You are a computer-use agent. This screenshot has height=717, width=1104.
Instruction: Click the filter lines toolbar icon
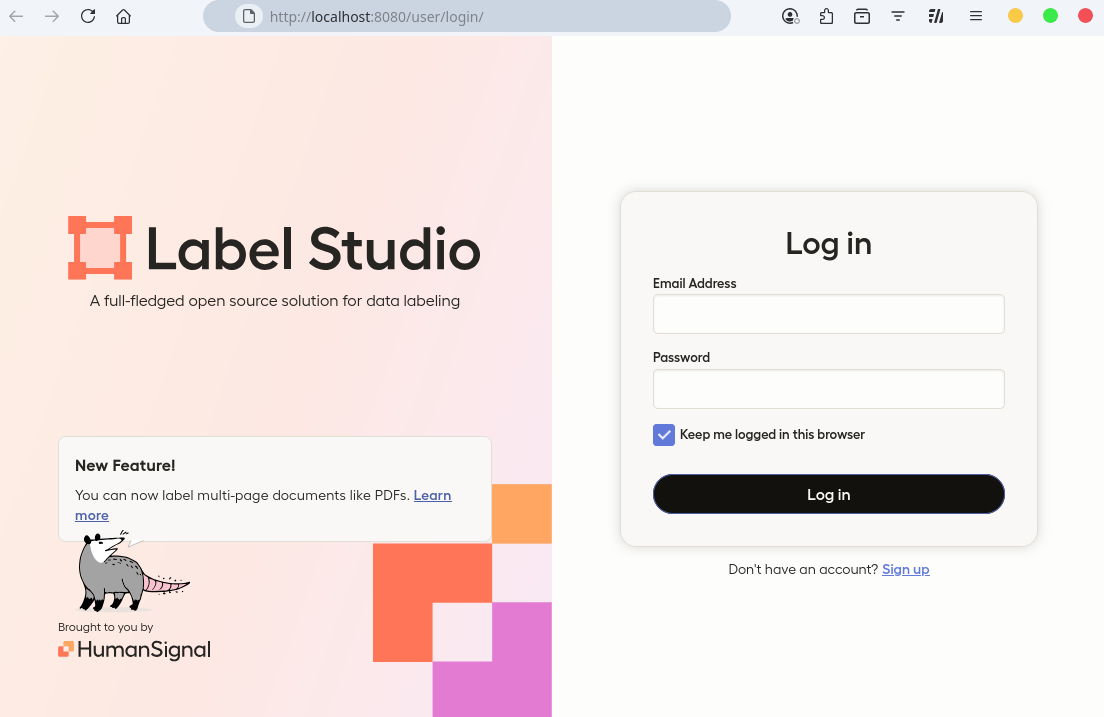(898, 16)
